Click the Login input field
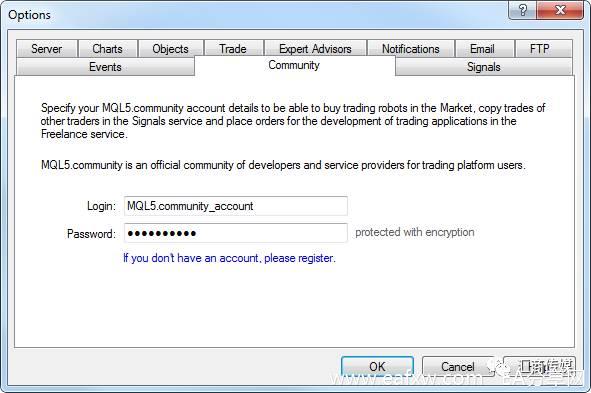 236,206
